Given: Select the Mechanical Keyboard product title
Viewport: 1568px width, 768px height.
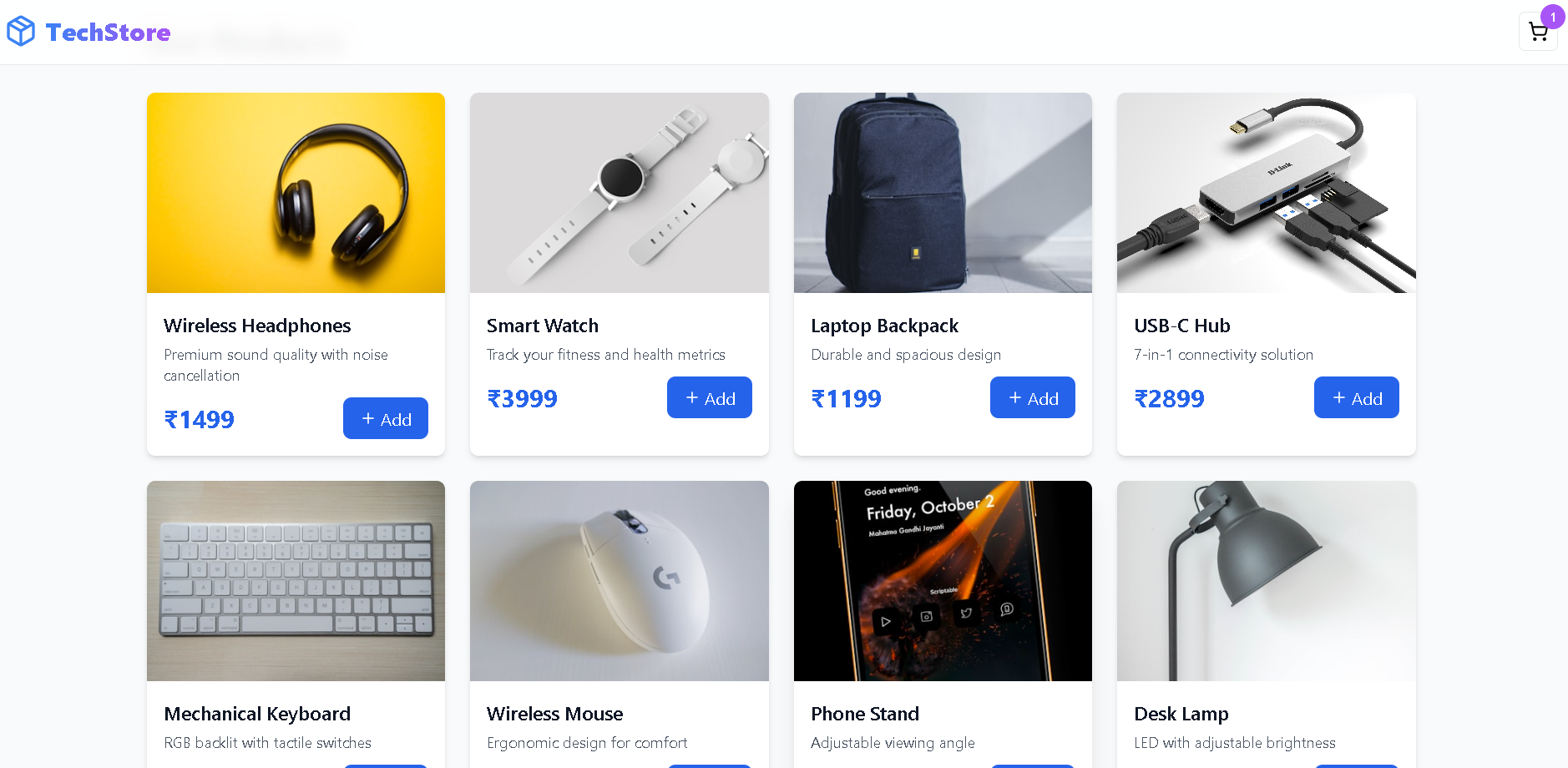Looking at the screenshot, I should coord(257,714).
